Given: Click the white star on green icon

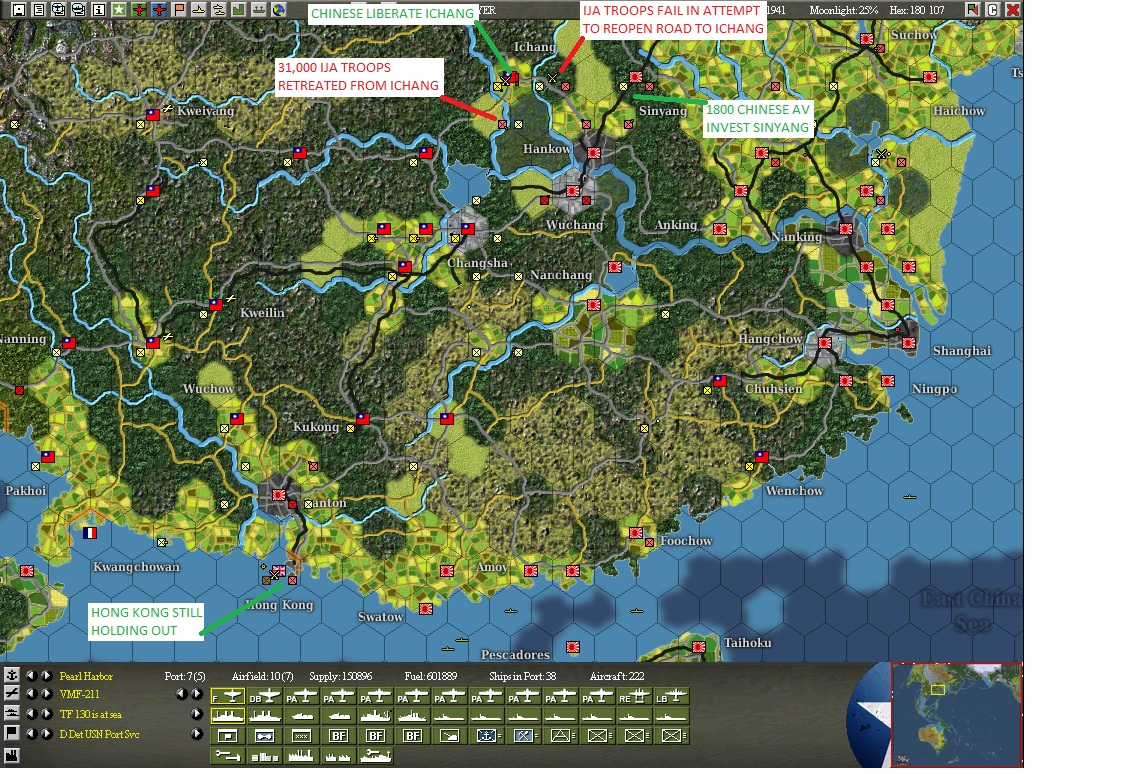Looking at the screenshot, I should point(118,9).
